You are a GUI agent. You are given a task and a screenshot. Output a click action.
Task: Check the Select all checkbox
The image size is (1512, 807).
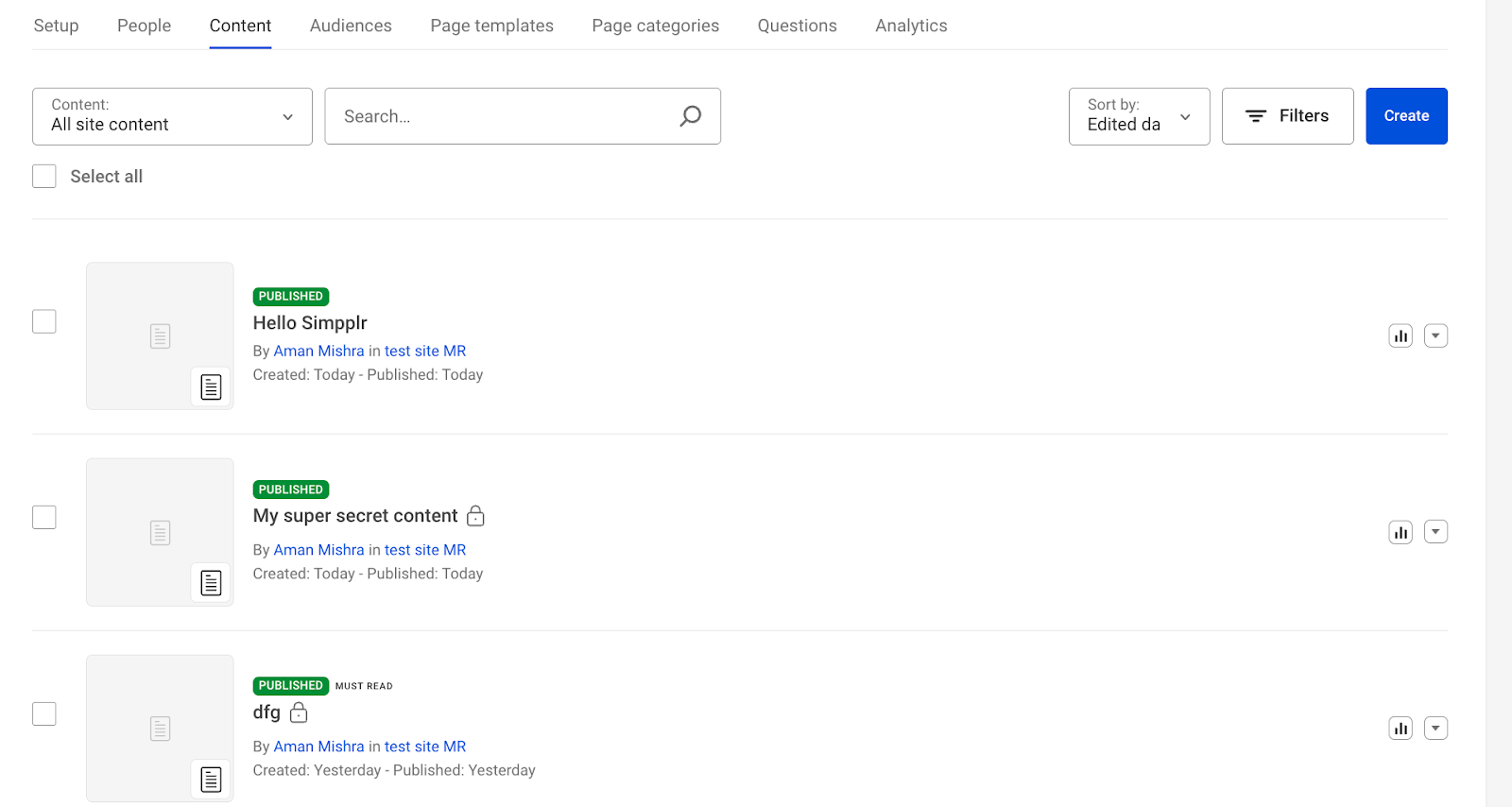(x=44, y=177)
